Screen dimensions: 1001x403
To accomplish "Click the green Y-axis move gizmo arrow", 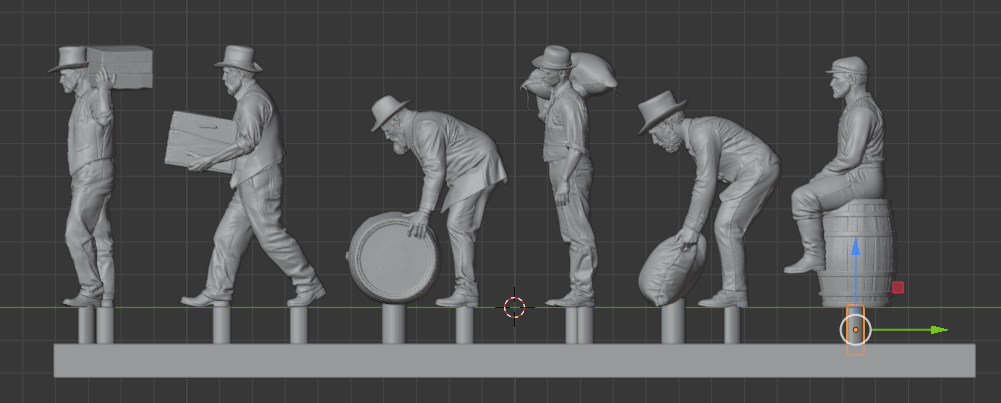I will tap(938, 330).
